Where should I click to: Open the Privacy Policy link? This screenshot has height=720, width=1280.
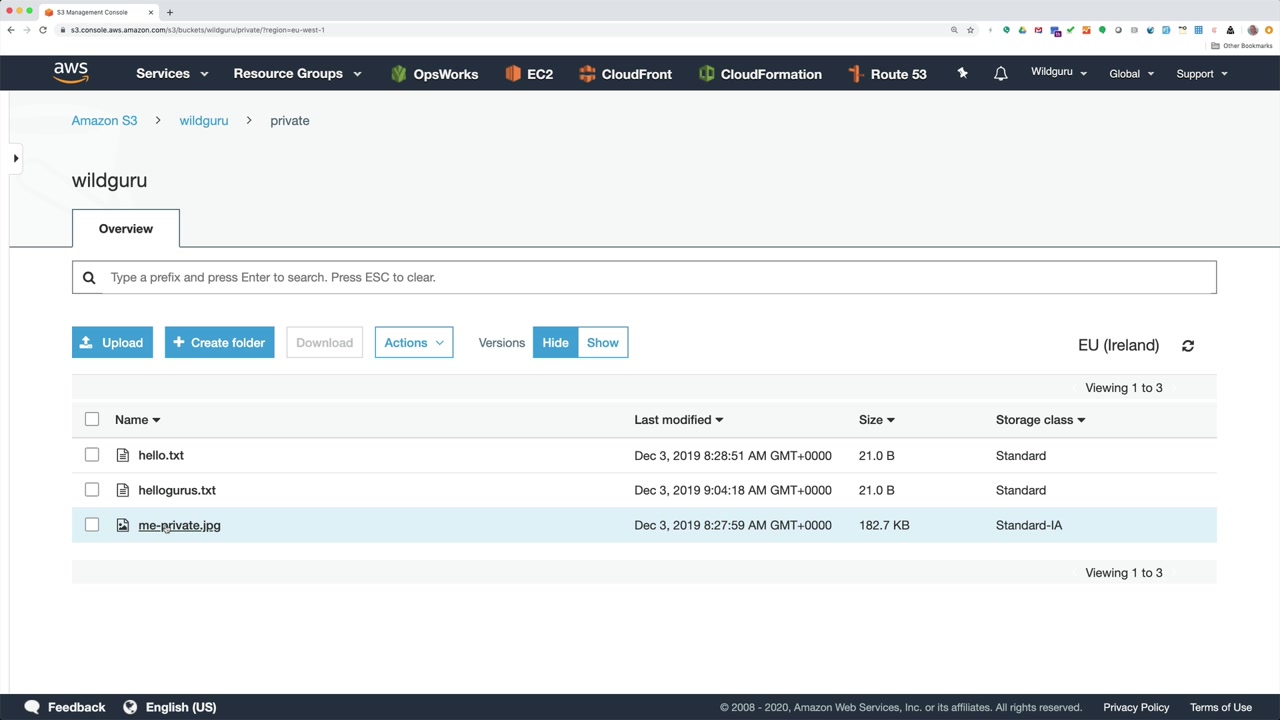(1136, 708)
